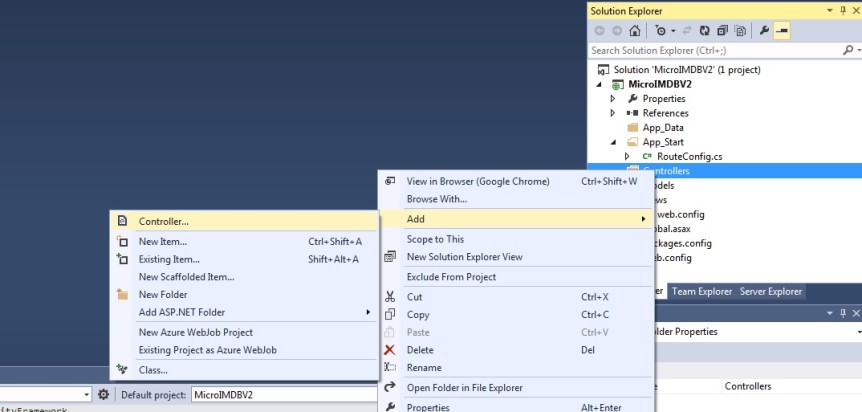Choose Controller... from the Add submenu
Screen dimensions: 862x412
pos(163,221)
